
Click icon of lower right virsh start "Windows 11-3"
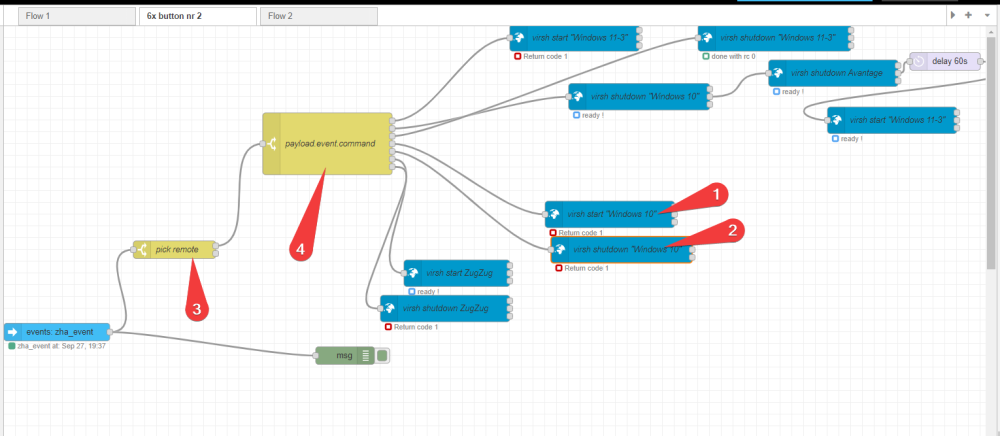point(836,120)
